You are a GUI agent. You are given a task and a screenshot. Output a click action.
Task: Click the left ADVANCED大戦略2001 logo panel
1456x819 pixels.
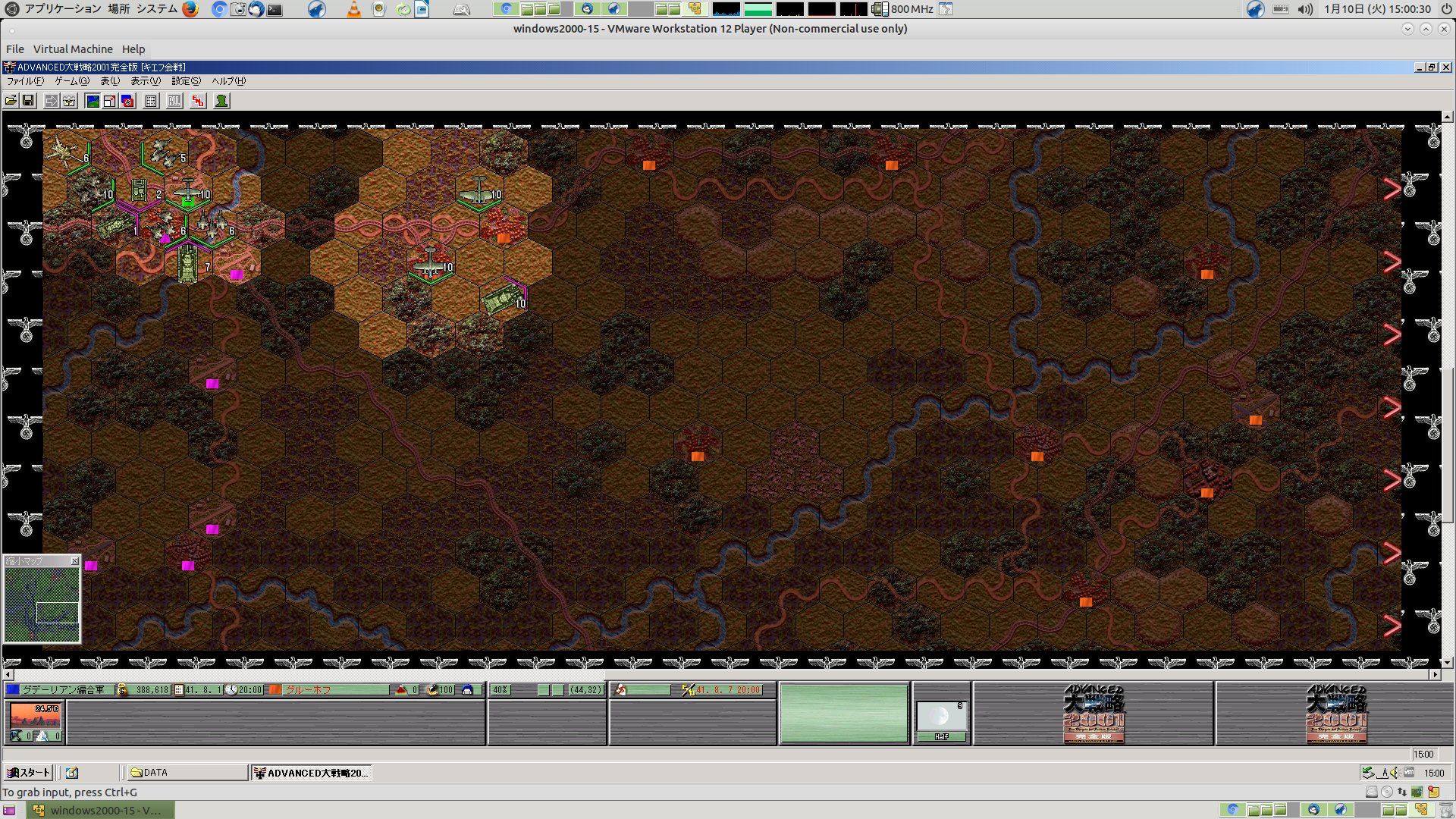tap(1094, 714)
